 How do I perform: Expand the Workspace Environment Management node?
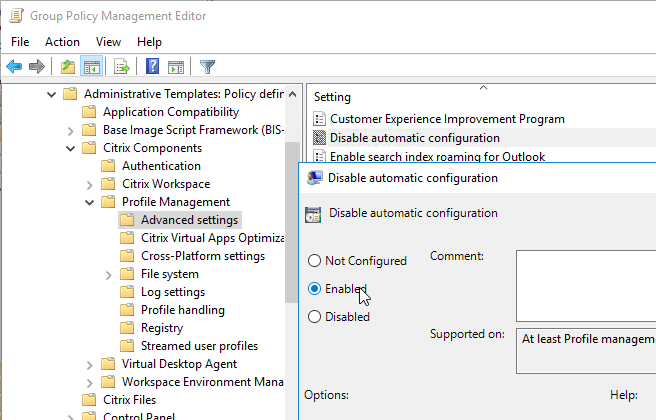click(89, 382)
